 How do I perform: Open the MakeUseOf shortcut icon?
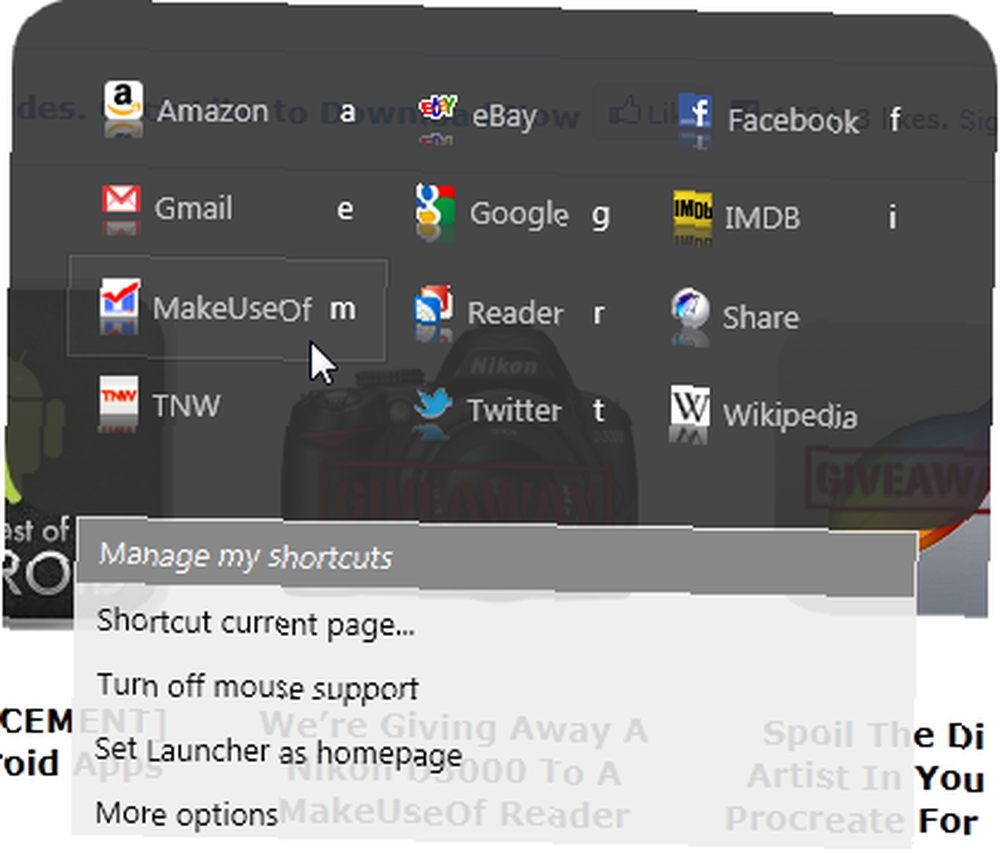(120, 297)
